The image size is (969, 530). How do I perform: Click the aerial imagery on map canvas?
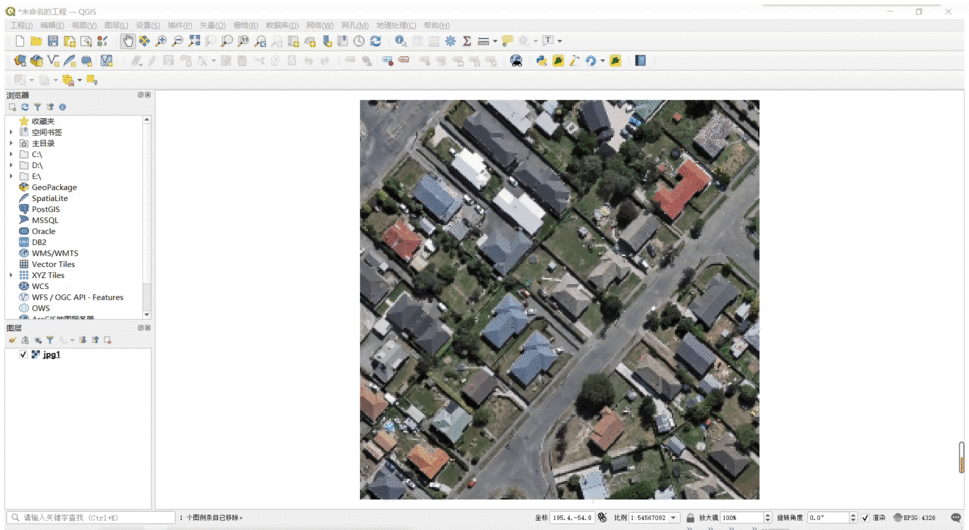(x=559, y=300)
